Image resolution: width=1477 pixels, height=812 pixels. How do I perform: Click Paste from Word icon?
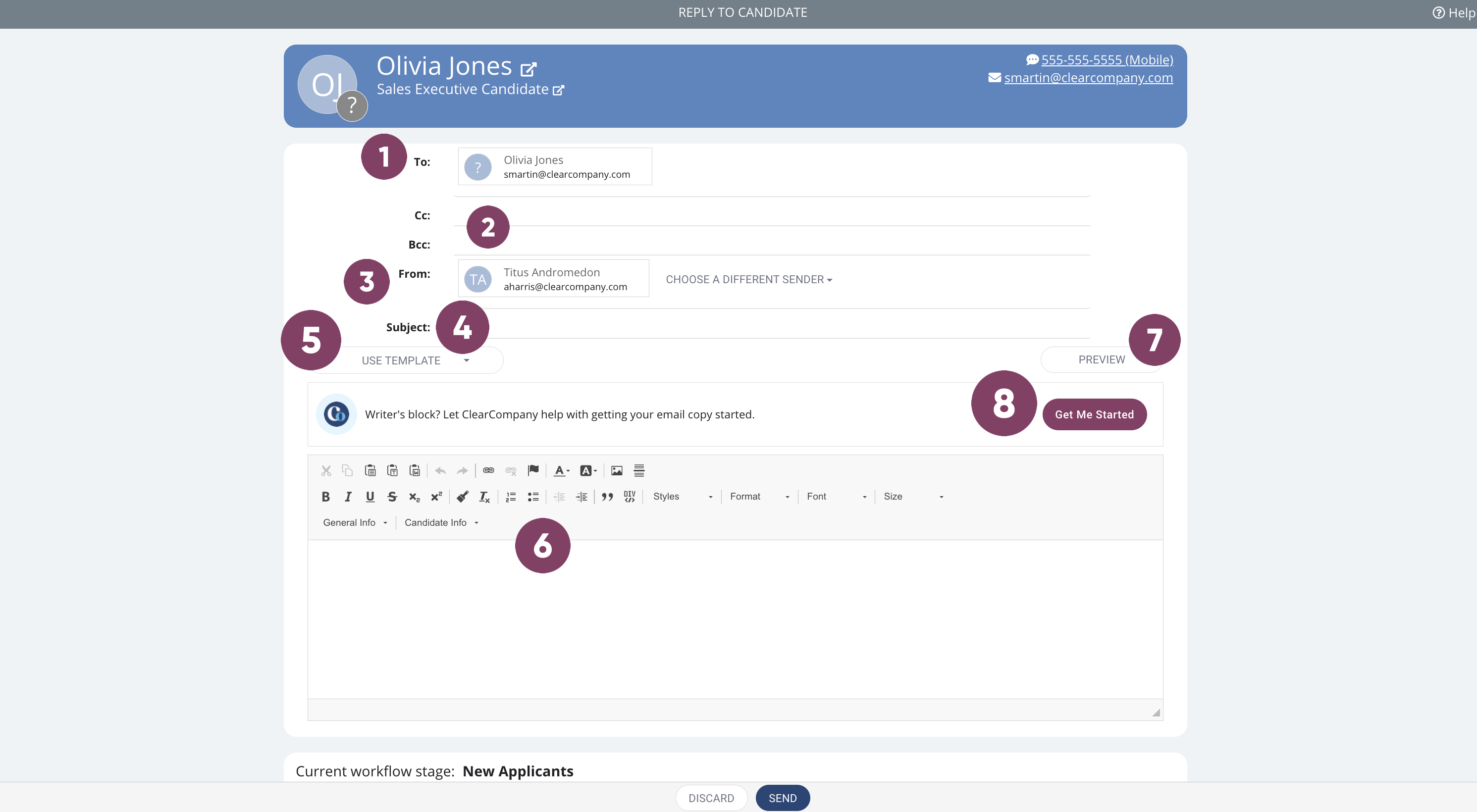point(415,470)
